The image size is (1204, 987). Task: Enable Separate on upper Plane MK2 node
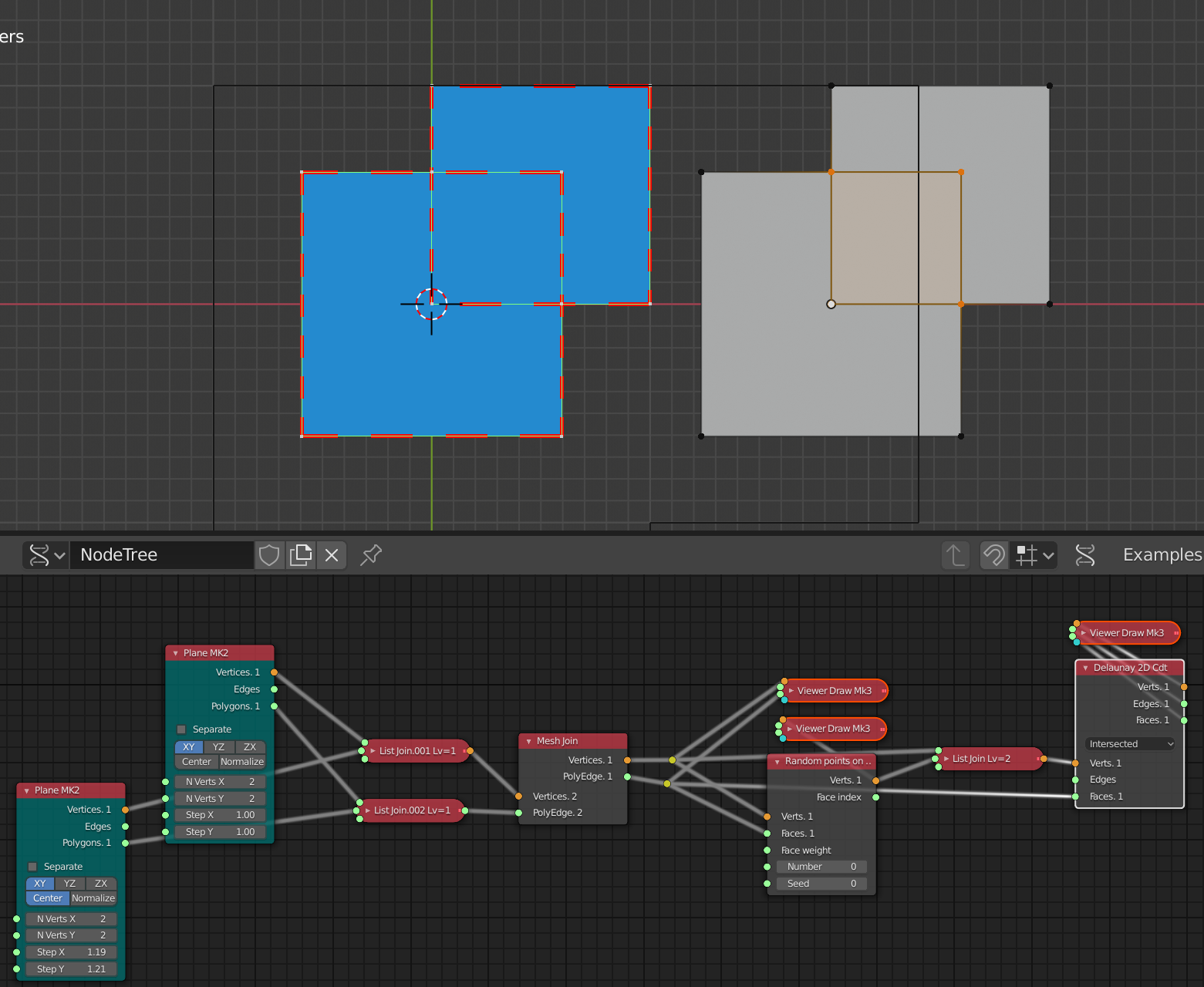tap(181, 729)
